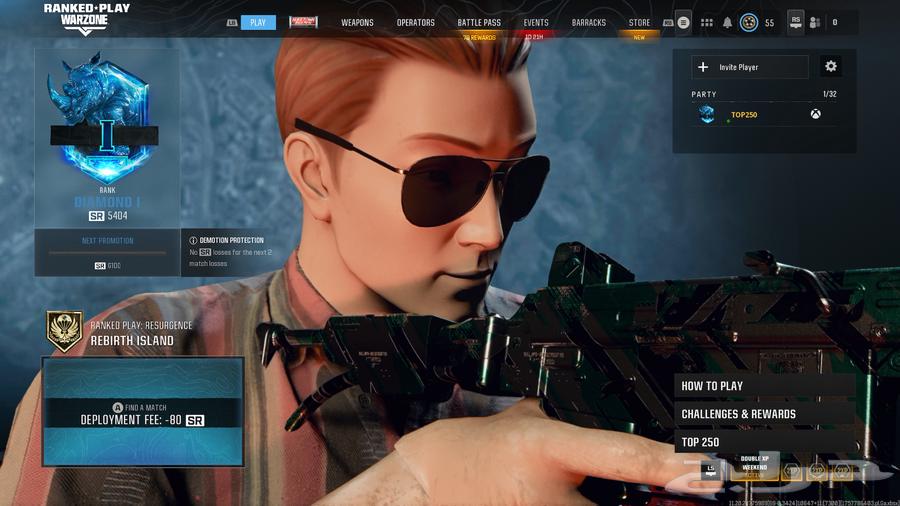The height and width of the screenshot is (506, 900).
Task: Select the TOP250 party member row
Action: click(764, 115)
